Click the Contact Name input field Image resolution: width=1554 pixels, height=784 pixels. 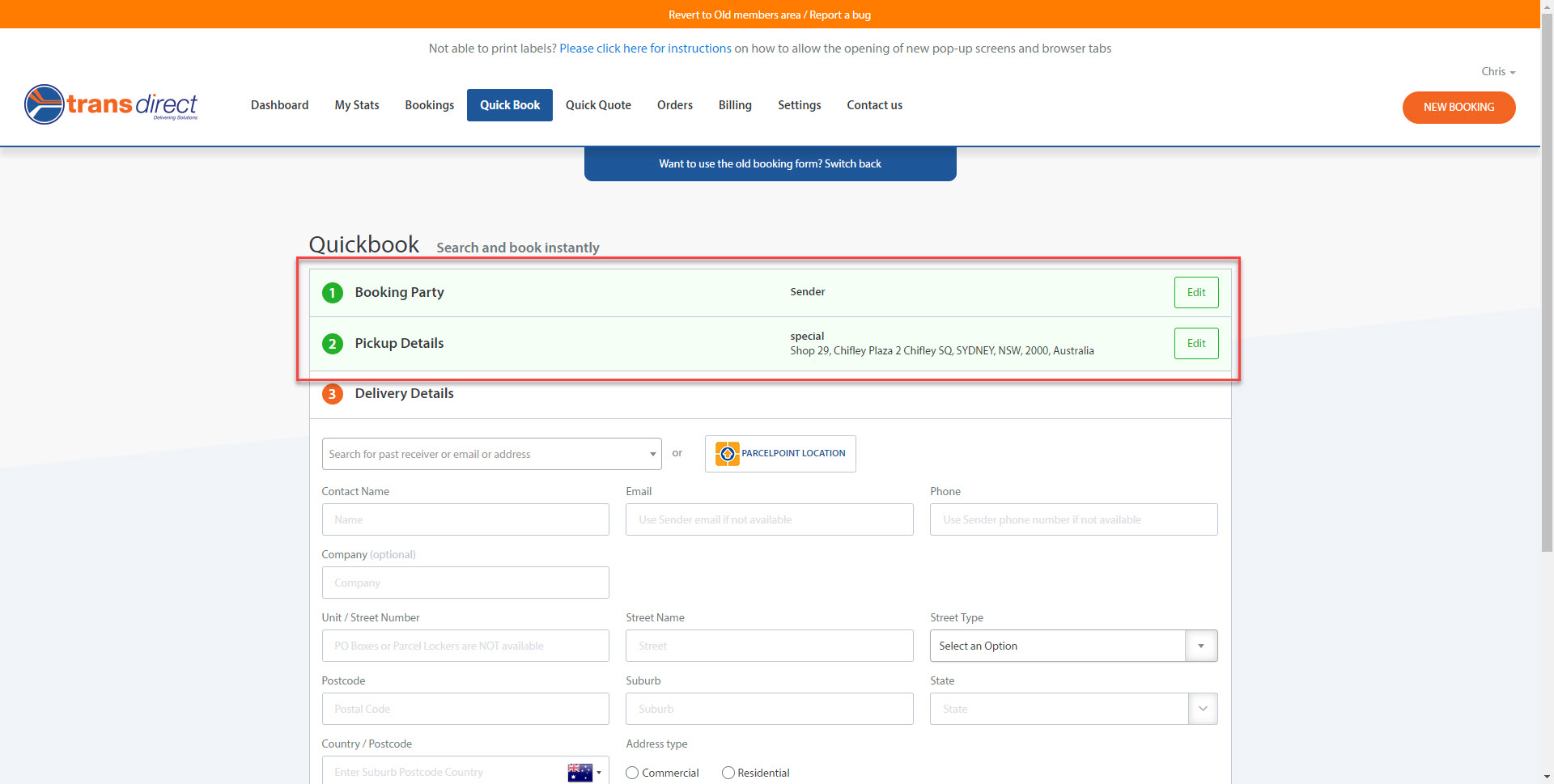465,519
